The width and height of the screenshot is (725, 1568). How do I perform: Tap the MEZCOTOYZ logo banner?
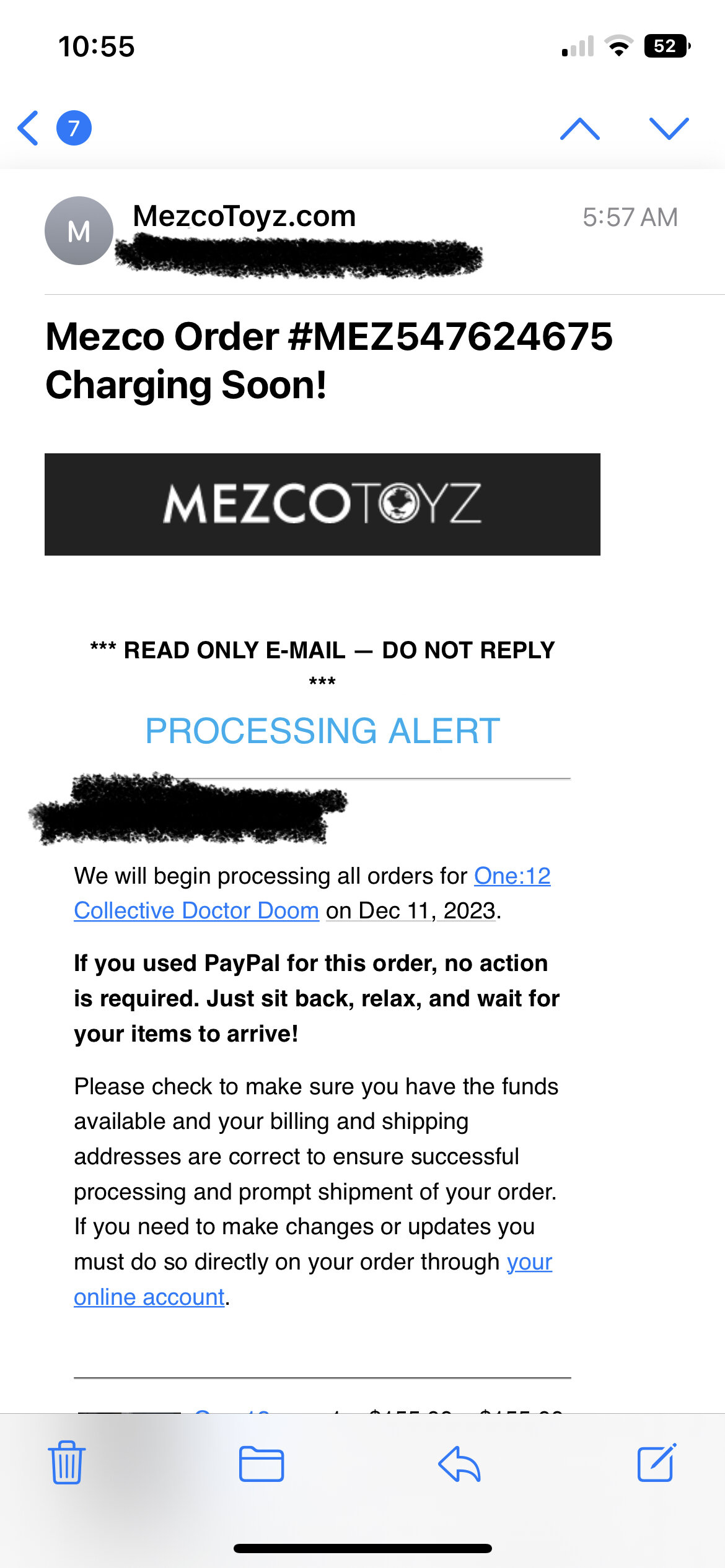tap(322, 504)
